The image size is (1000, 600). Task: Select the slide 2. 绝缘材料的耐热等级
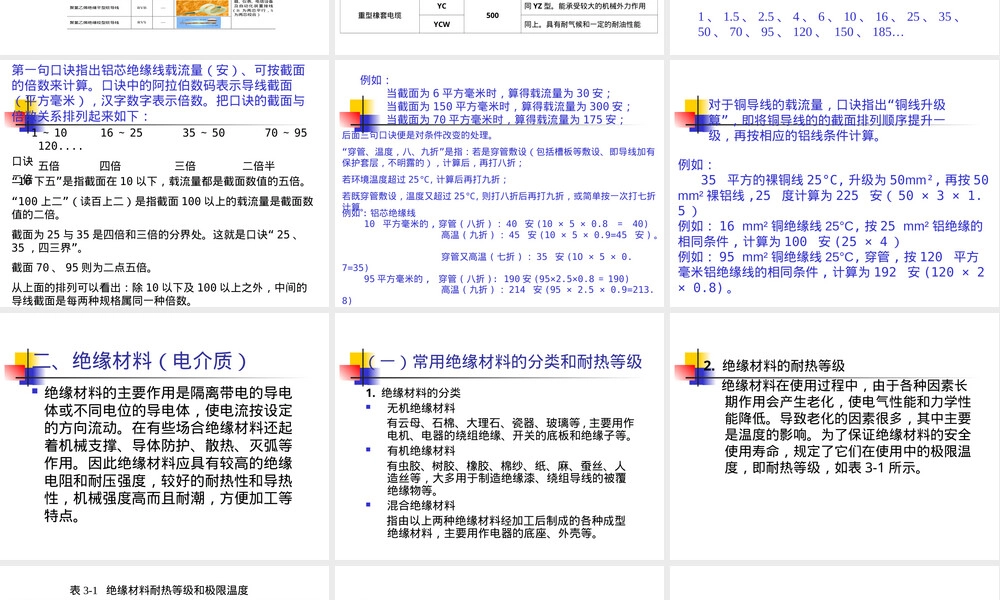(x=835, y=436)
